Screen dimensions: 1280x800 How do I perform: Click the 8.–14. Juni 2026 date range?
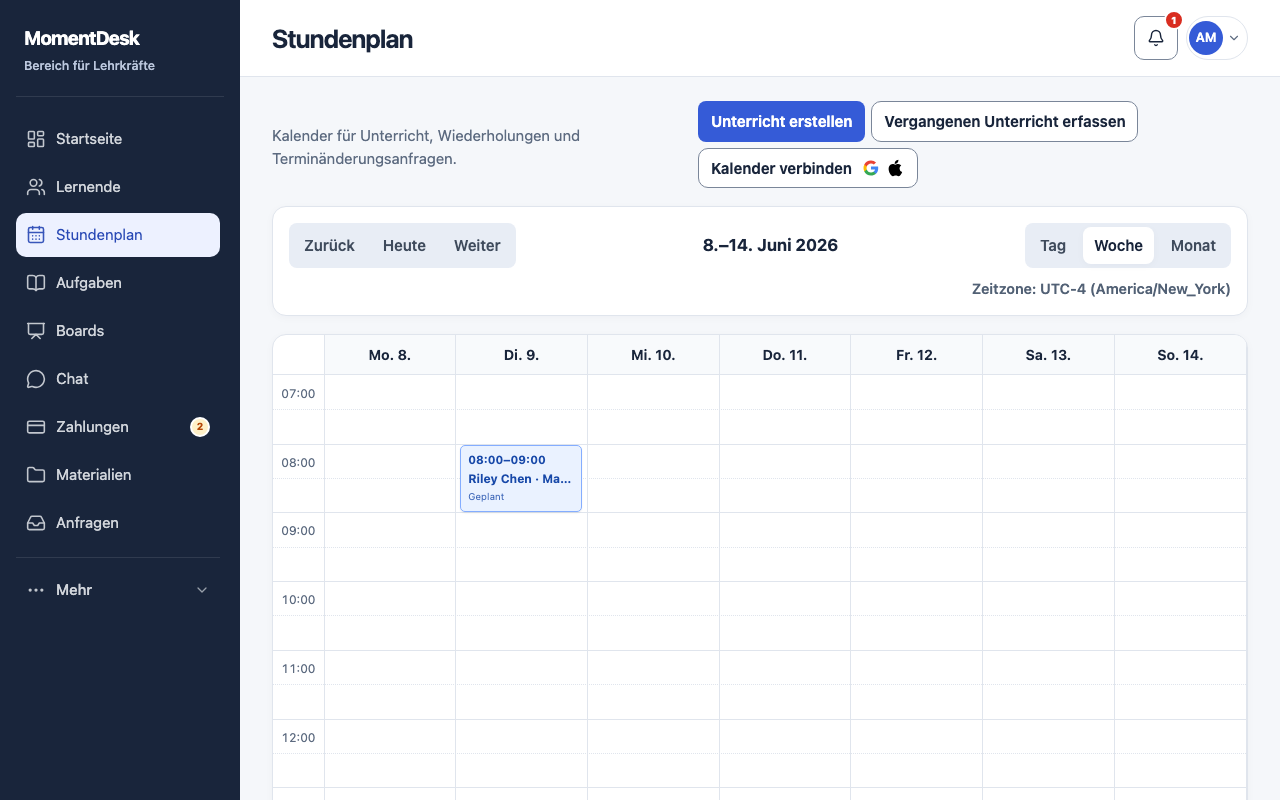770,246
